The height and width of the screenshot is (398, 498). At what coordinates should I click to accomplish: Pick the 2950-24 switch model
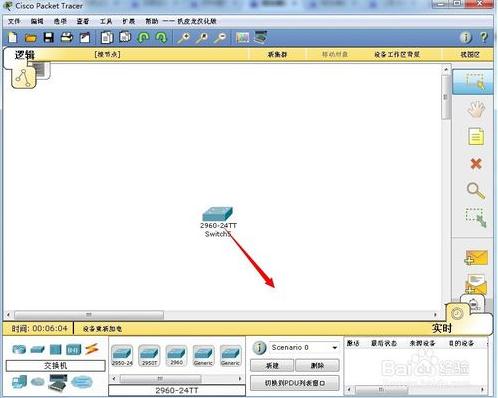click(122, 356)
